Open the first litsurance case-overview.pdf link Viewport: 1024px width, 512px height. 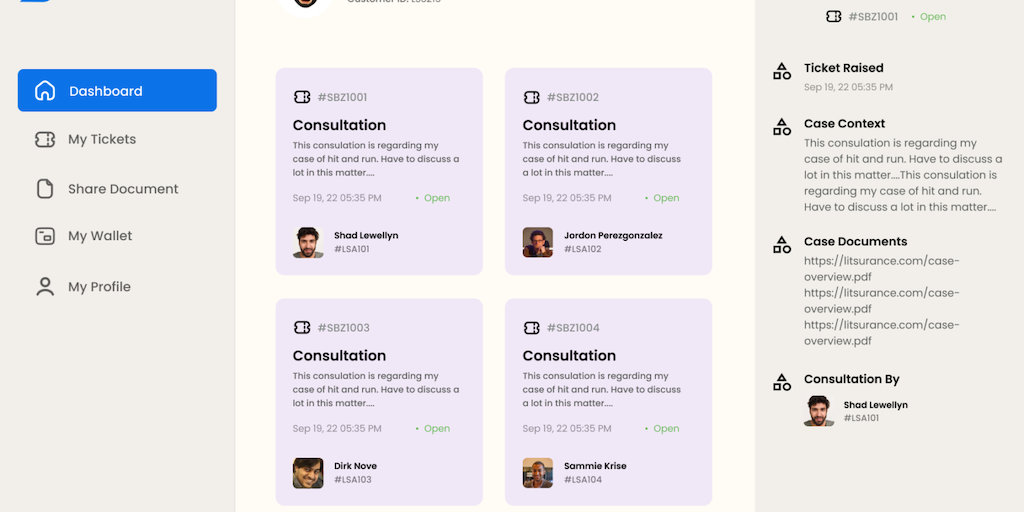click(880, 269)
